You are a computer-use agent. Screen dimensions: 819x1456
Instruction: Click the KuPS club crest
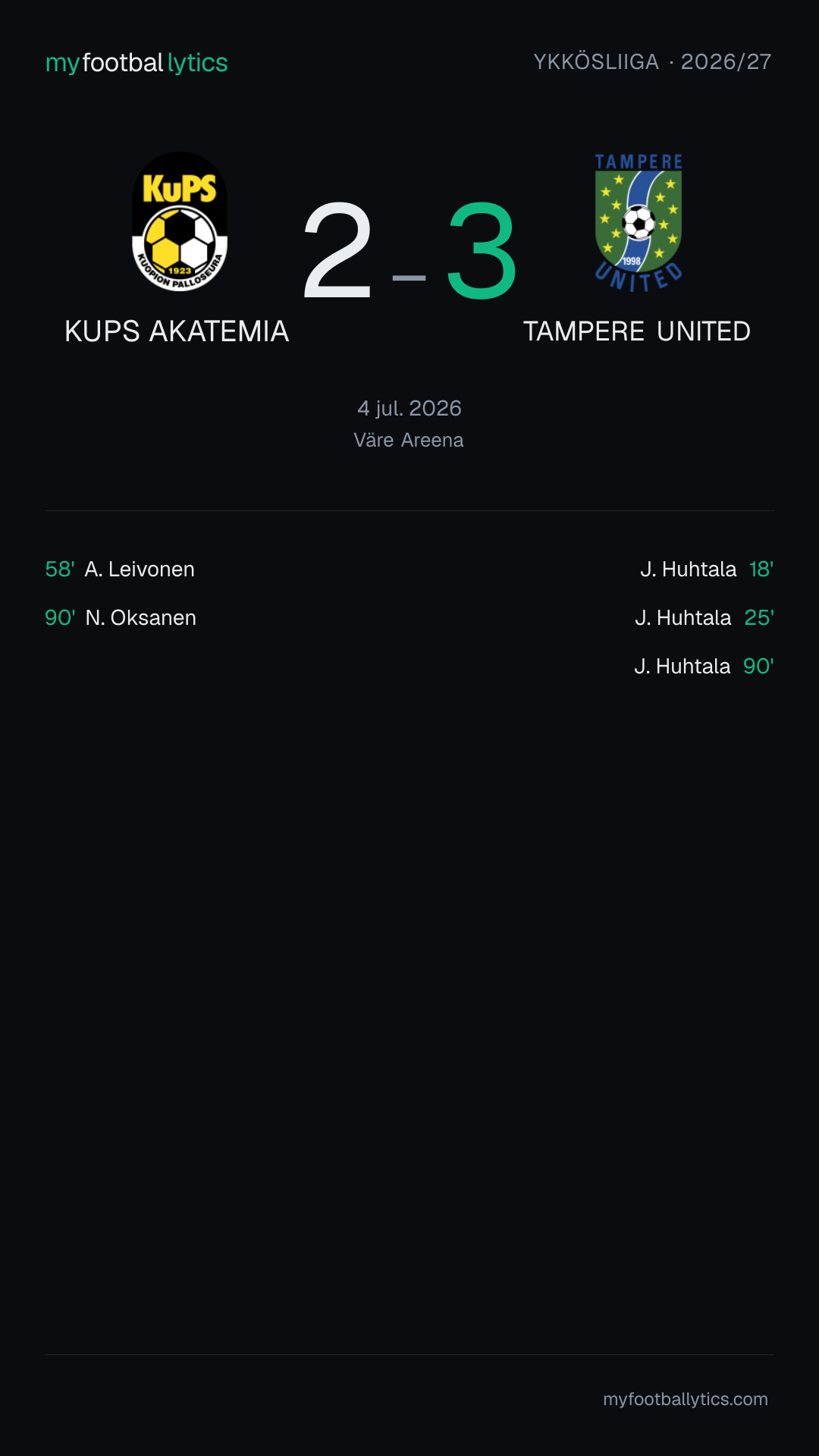click(180, 221)
